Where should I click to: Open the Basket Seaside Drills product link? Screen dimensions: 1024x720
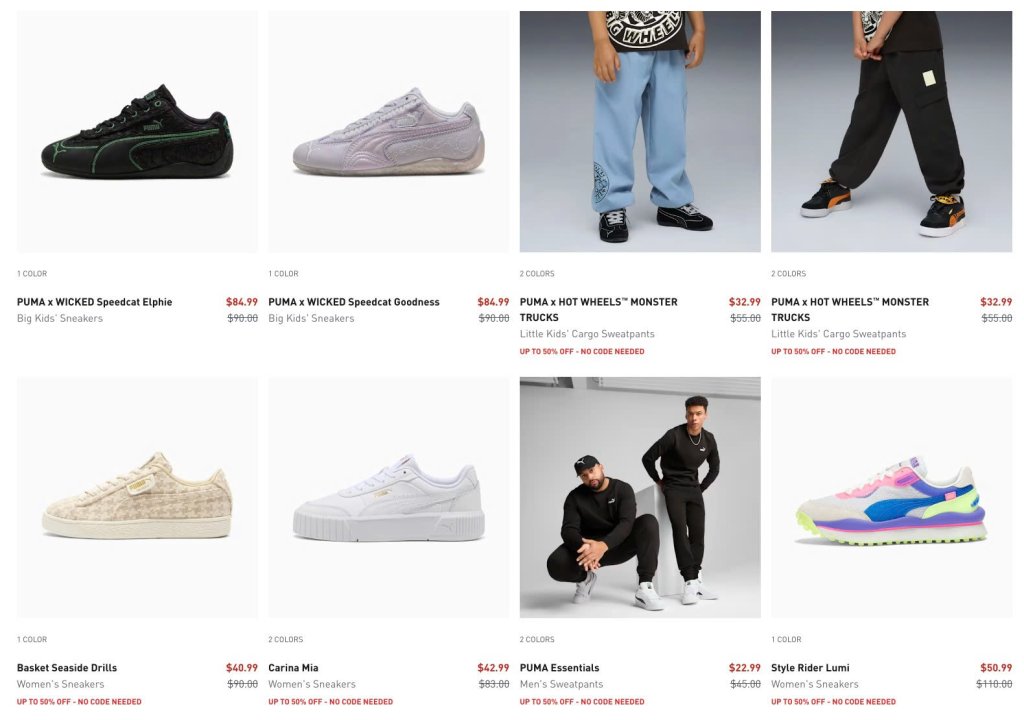pos(67,668)
